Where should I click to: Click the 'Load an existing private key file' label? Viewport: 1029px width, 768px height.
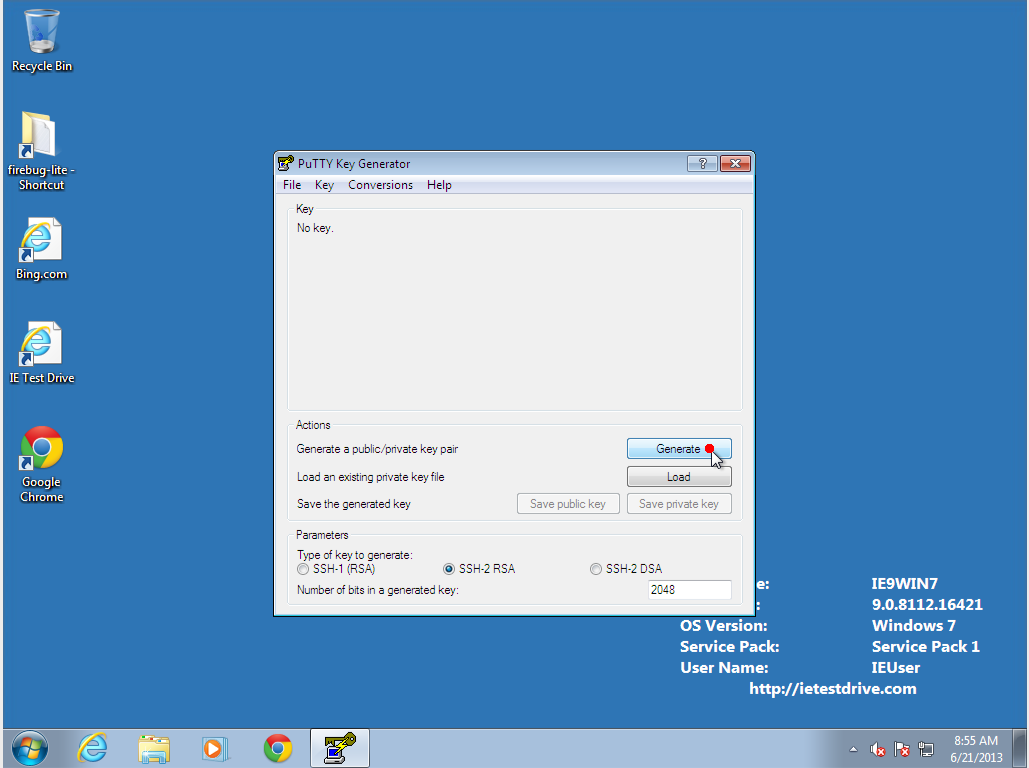tap(371, 477)
